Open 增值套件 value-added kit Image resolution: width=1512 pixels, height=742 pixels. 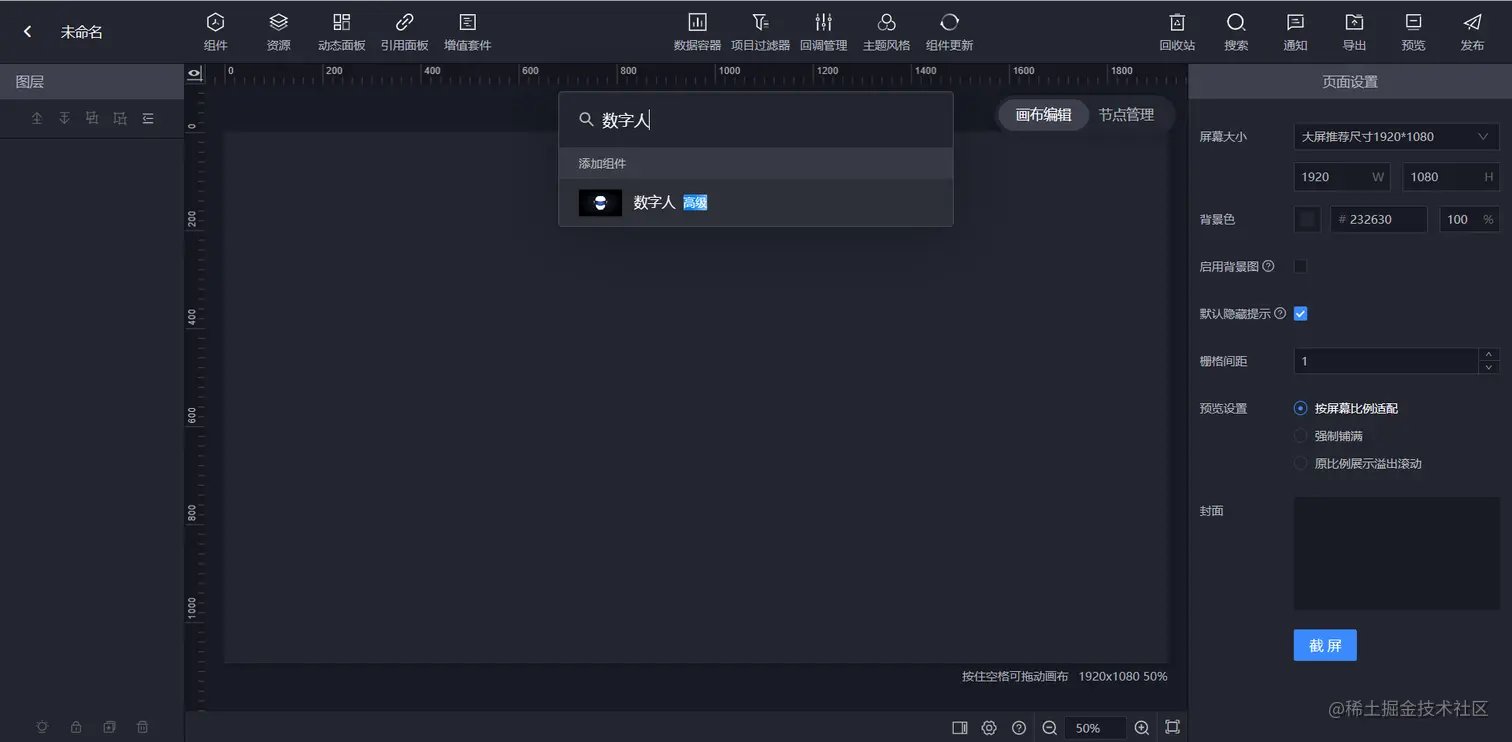click(x=467, y=31)
